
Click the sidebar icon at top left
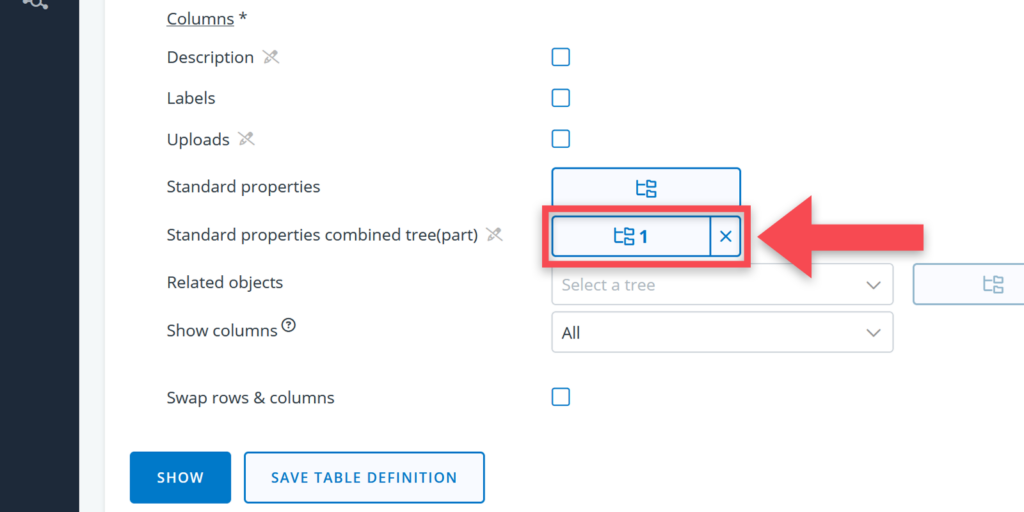[35, 4]
